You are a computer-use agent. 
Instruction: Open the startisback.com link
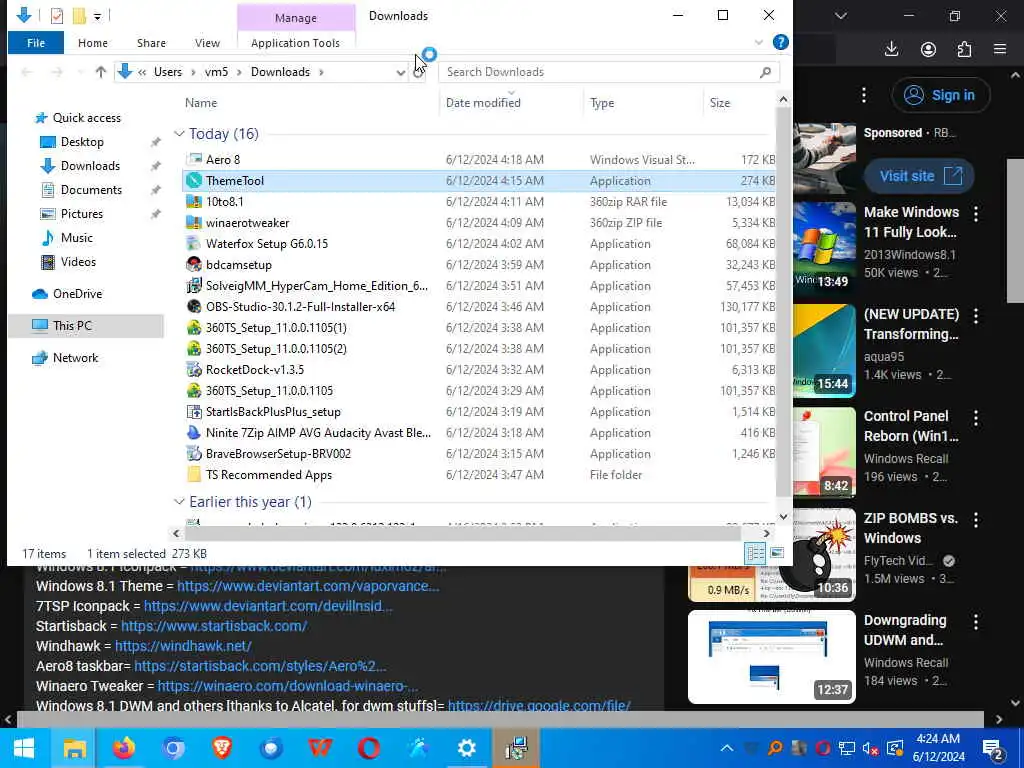click(x=214, y=626)
